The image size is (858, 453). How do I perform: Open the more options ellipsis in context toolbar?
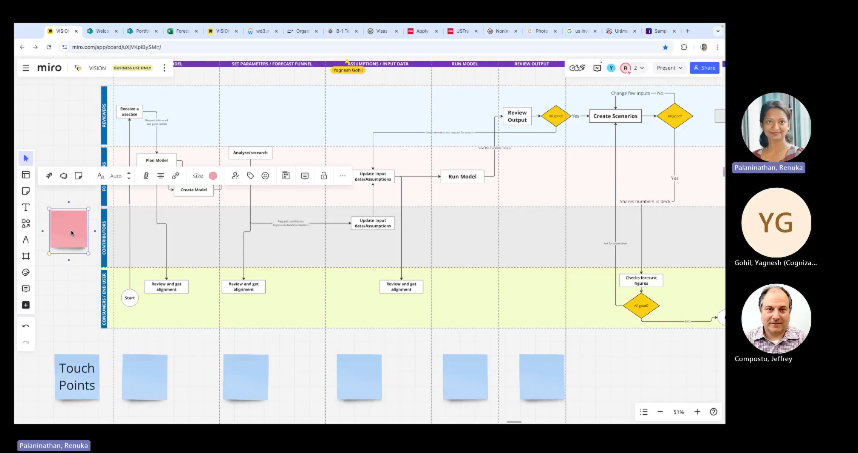(342, 175)
